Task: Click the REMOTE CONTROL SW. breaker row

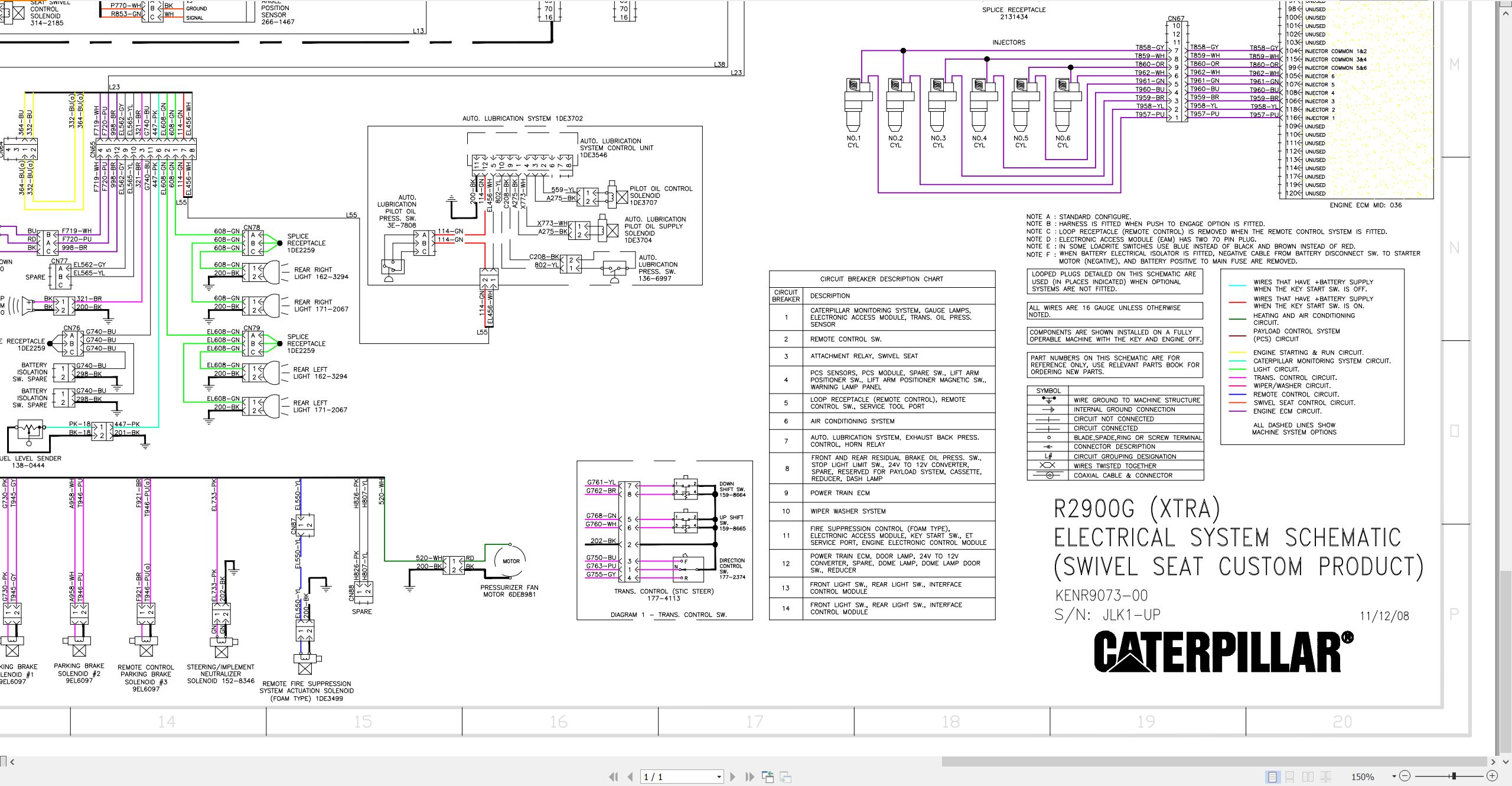Action: 882,339
